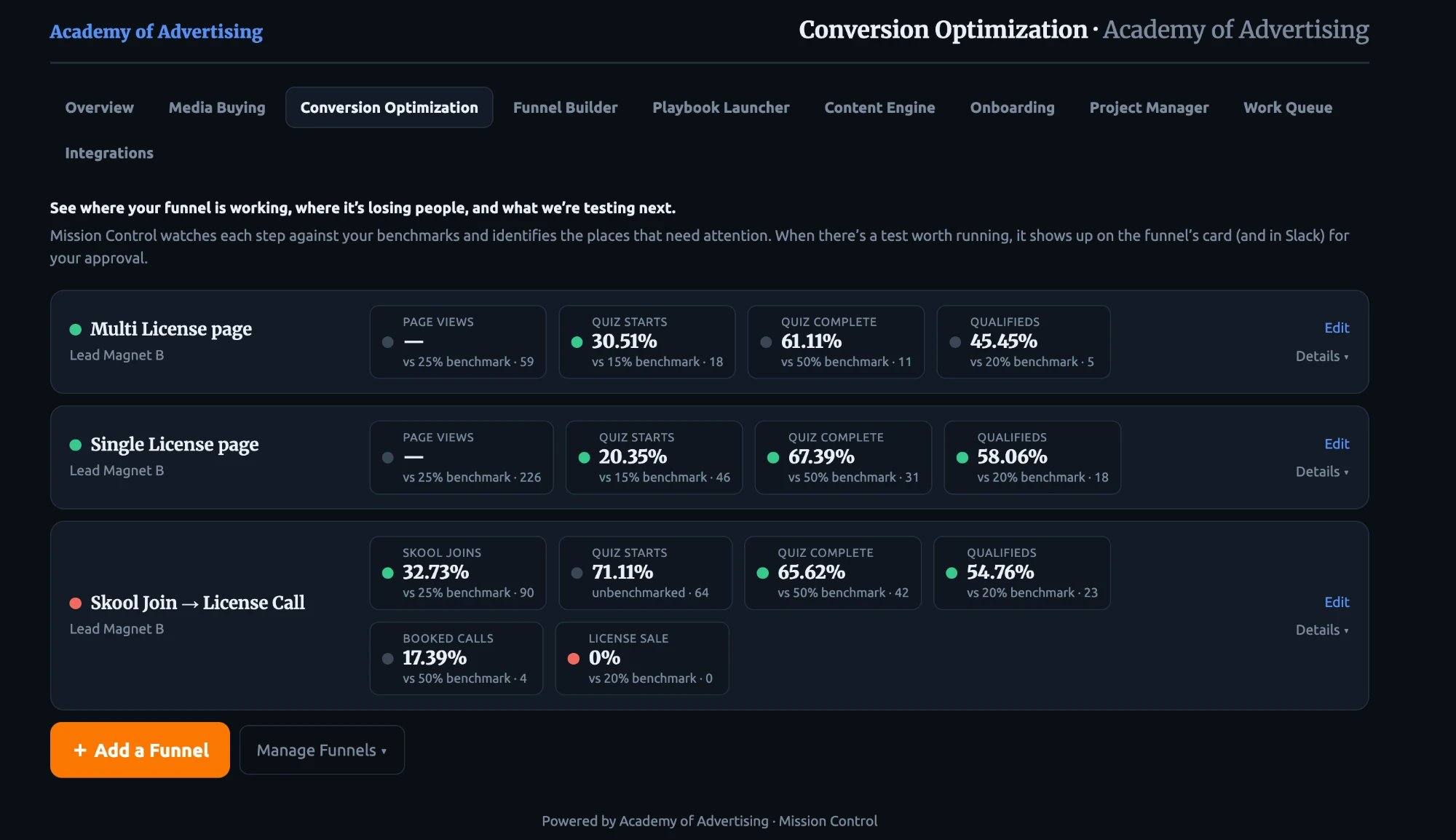
Task: Switch to the Onboarding tab
Action: (x=1012, y=107)
